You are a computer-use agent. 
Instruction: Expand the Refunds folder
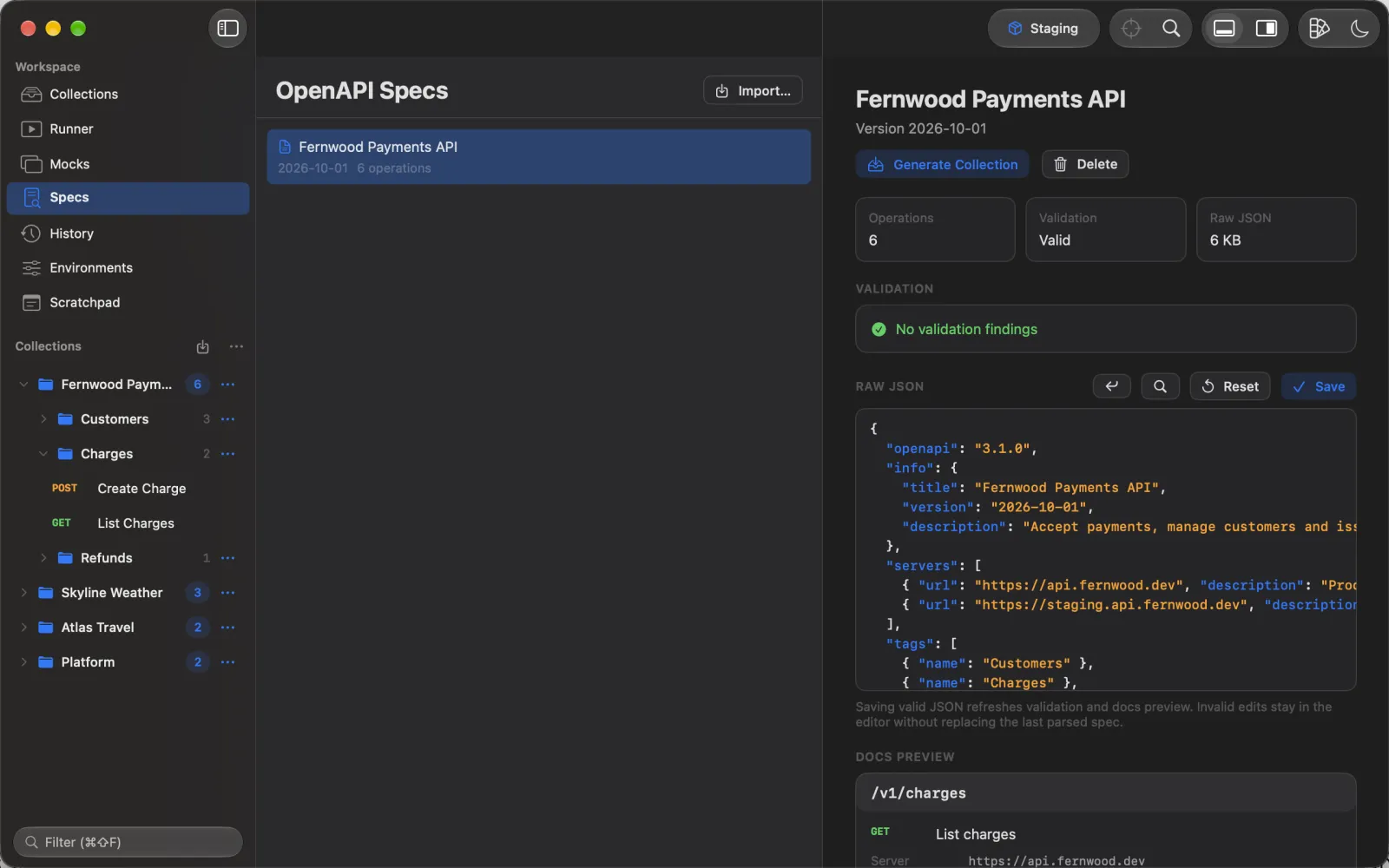tap(43, 558)
